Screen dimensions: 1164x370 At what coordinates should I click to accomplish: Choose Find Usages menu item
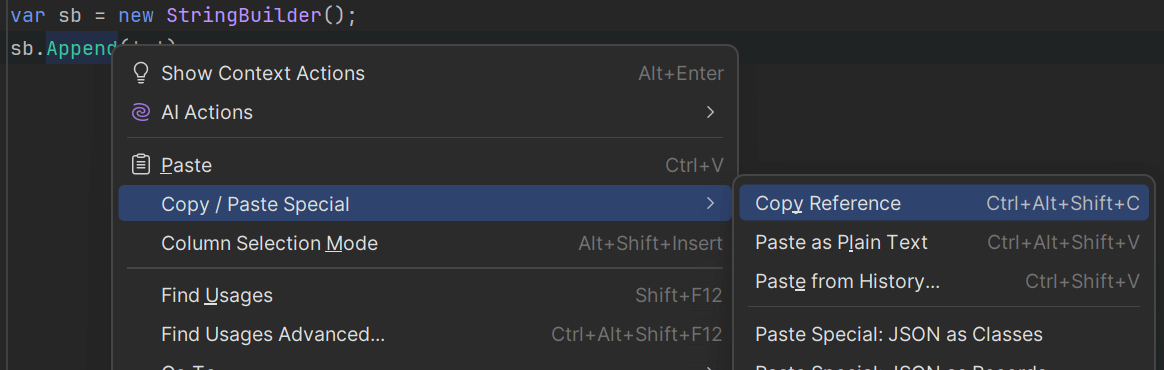click(425, 295)
